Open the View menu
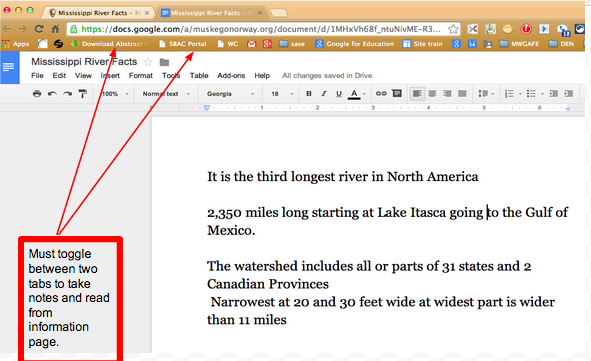591x361 pixels. coord(83,75)
